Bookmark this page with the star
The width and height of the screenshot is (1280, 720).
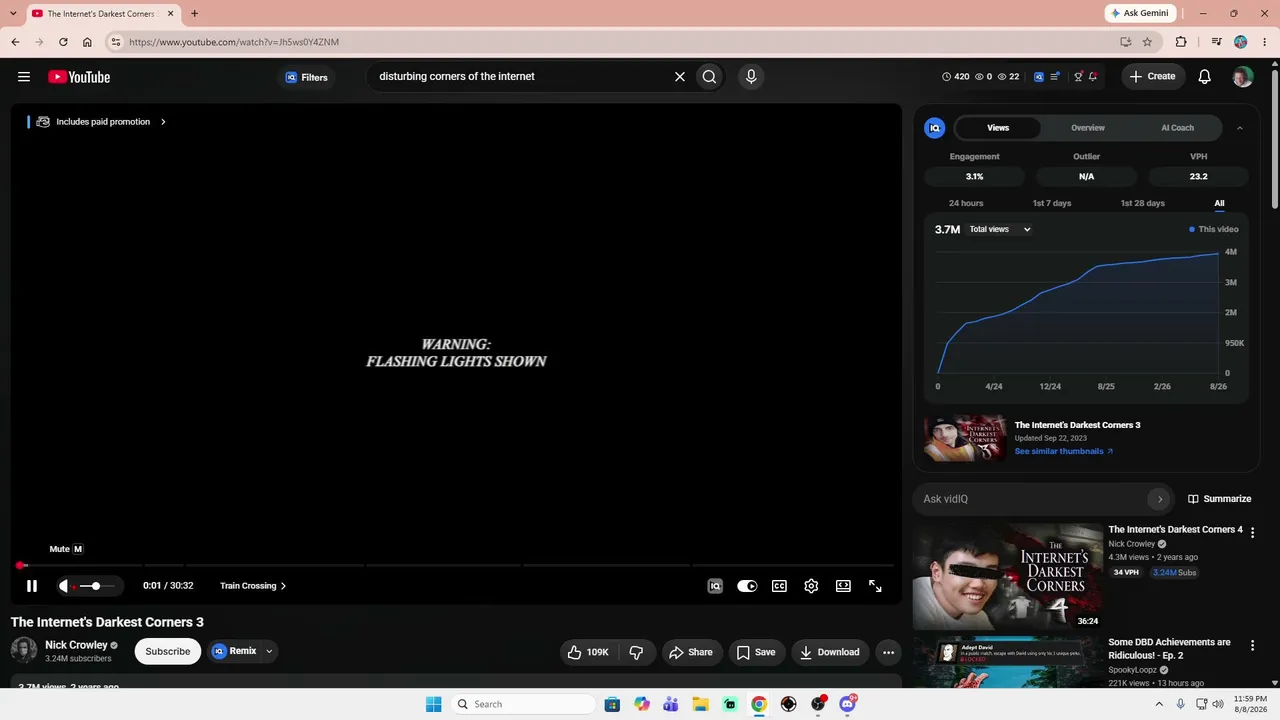1147,42
